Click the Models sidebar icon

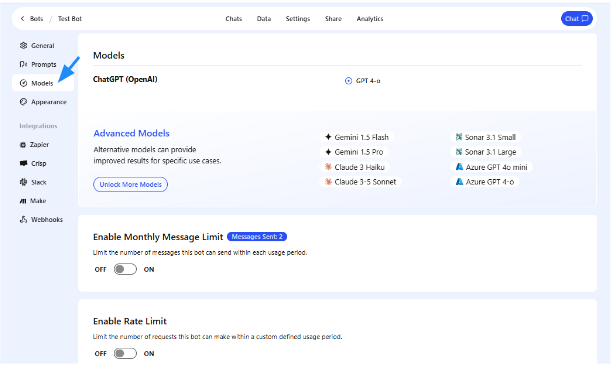(x=23, y=83)
